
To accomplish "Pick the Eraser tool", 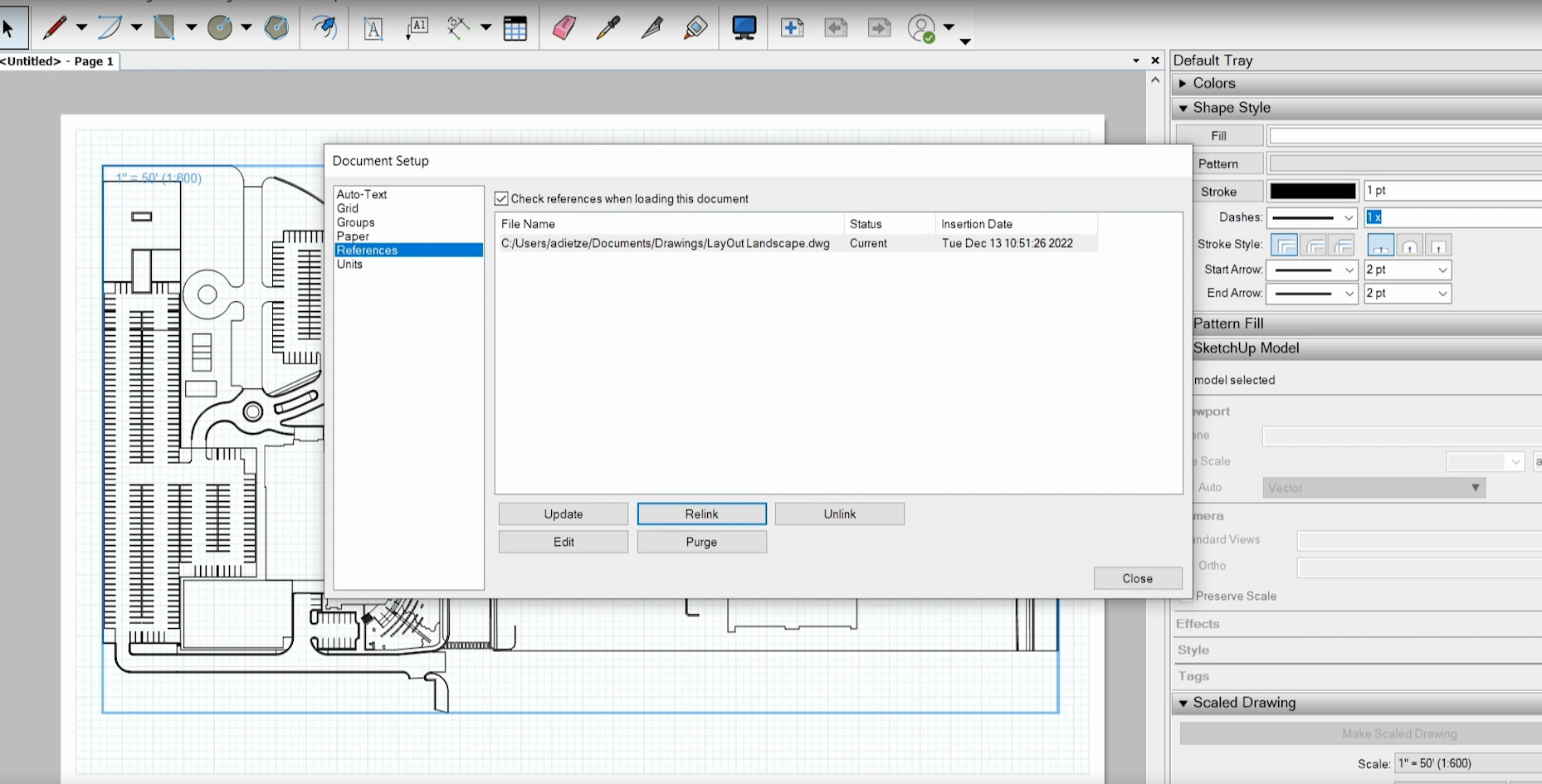I will (564, 27).
